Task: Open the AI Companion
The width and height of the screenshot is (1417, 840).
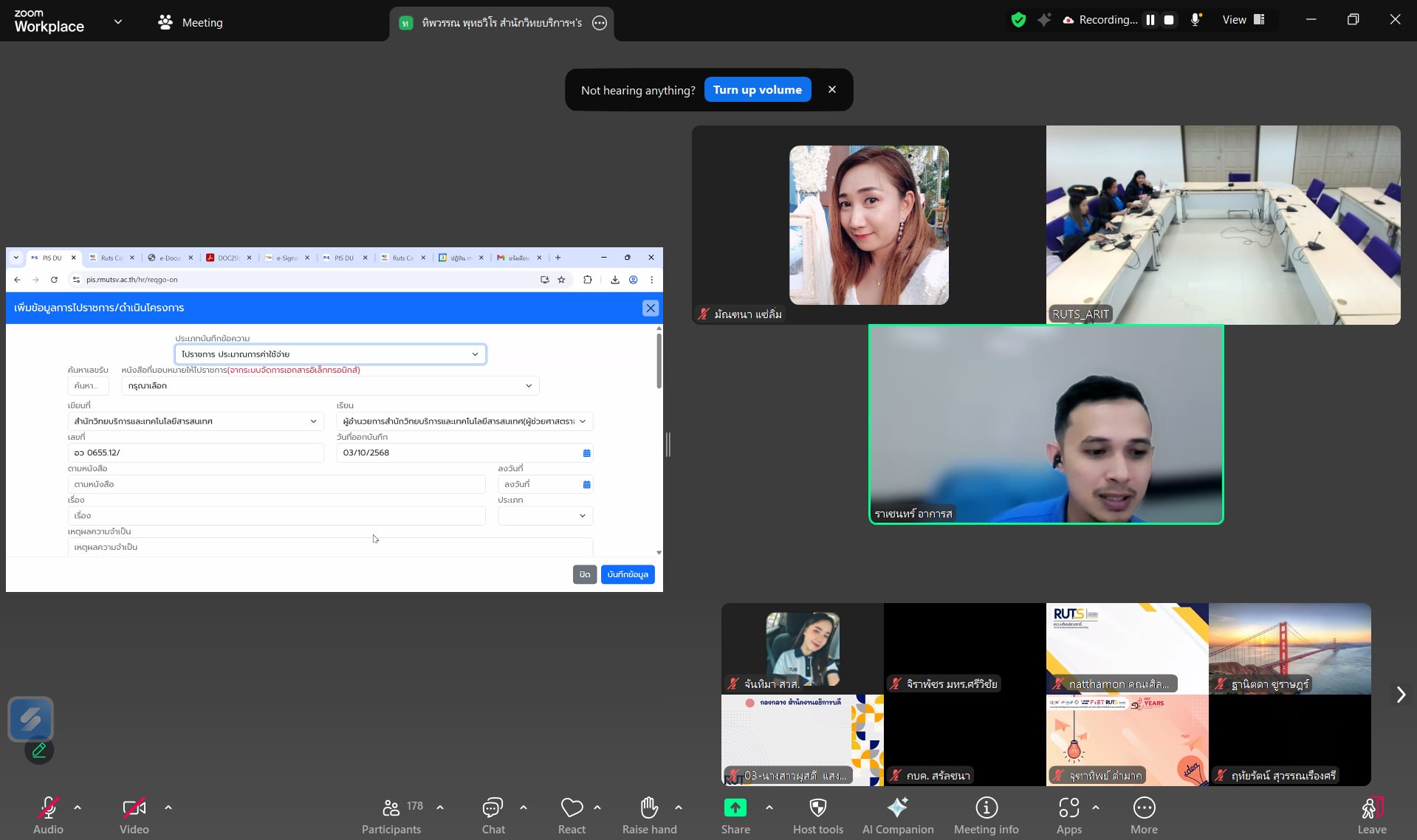Action: 897,816
